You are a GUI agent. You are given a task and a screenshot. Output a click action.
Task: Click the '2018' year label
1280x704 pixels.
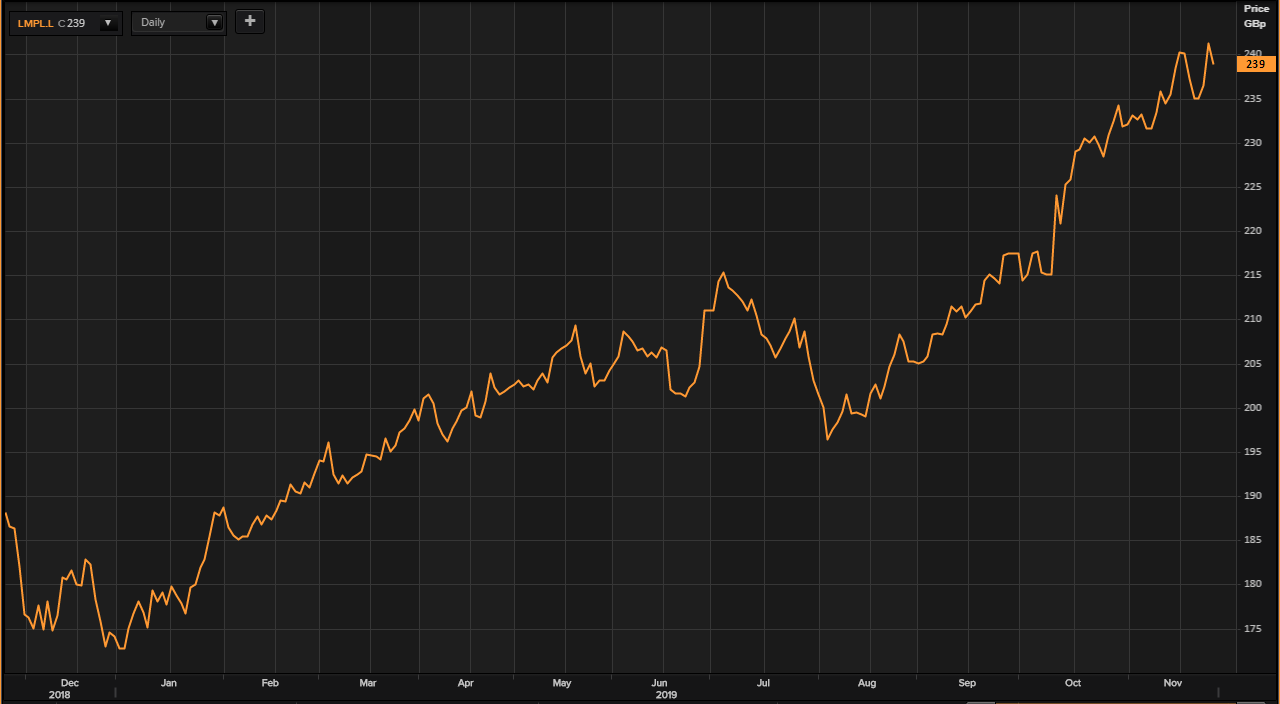coord(59,694)
